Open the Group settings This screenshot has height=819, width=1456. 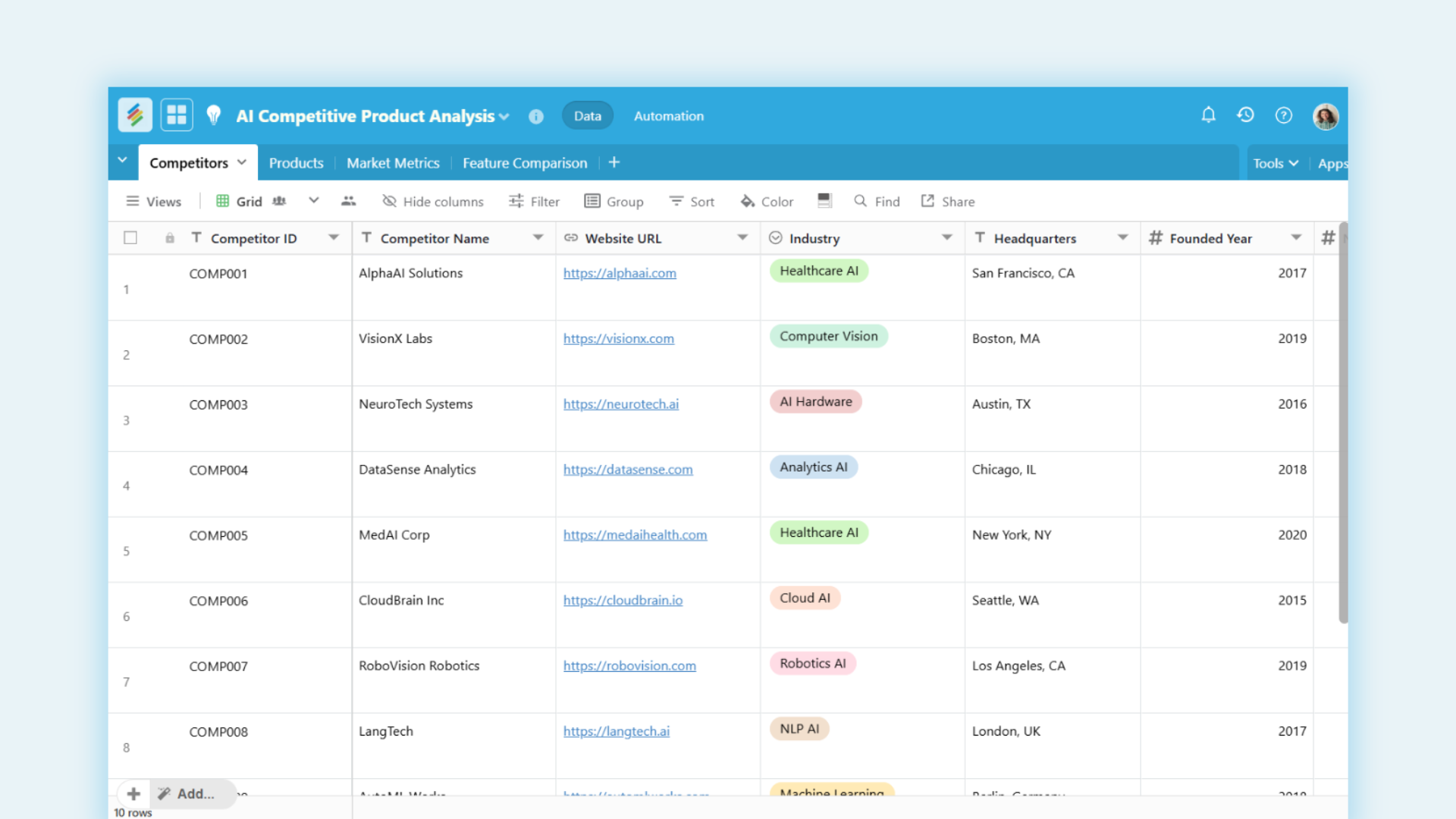614,201
